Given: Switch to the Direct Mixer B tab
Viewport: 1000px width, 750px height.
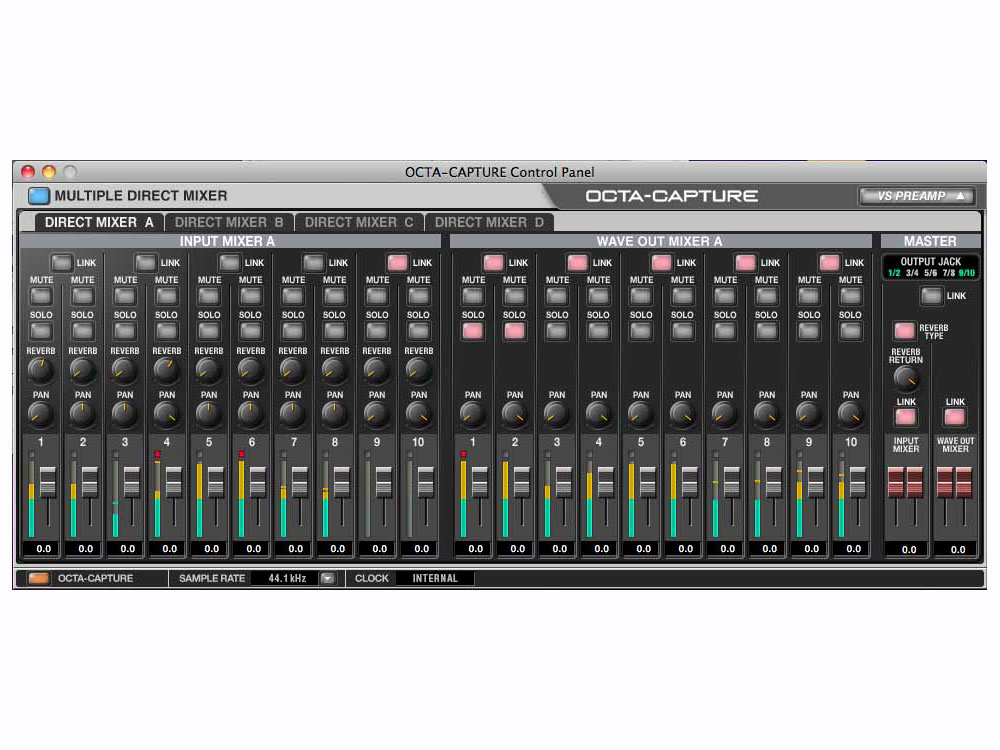Looking at the screenshot, I should (x=229, y=222).
